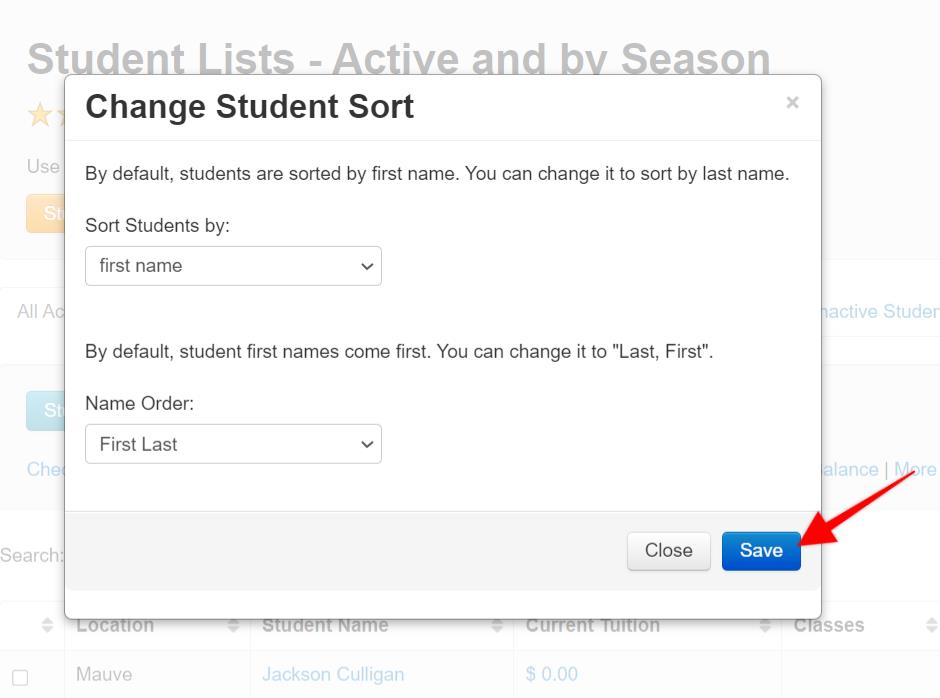Open the Name Order dropdown
The height and width of the screenshot is (698, 940).
[x=233, y=444]
